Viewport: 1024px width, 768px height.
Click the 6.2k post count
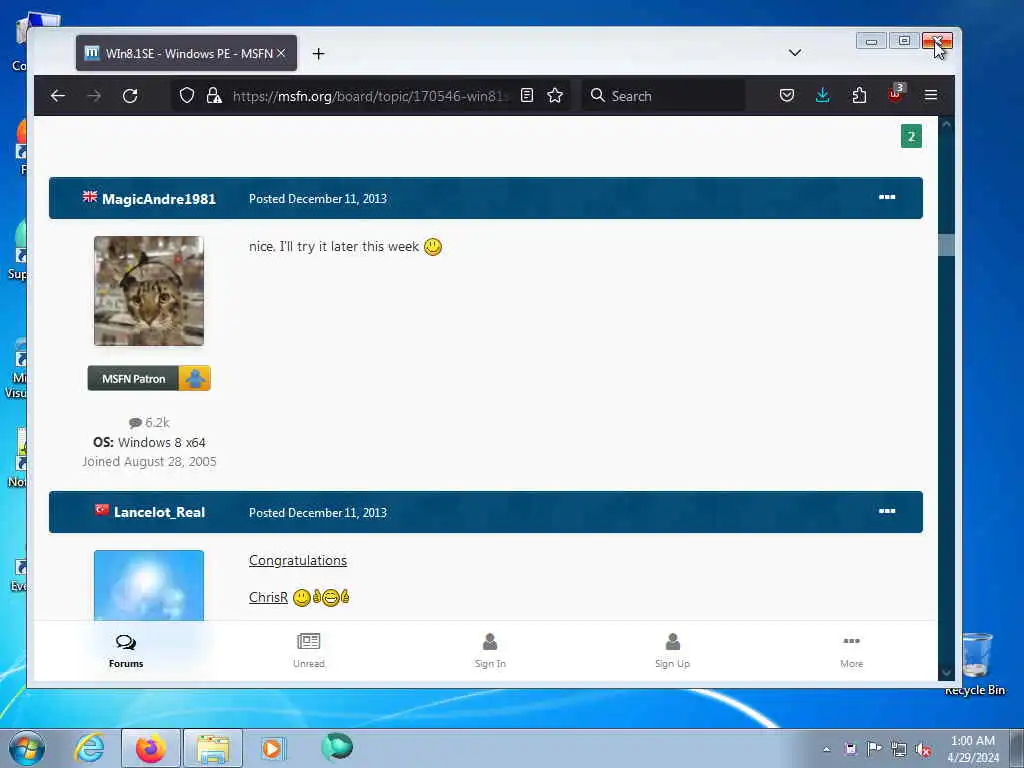click(x=150, y=423)
